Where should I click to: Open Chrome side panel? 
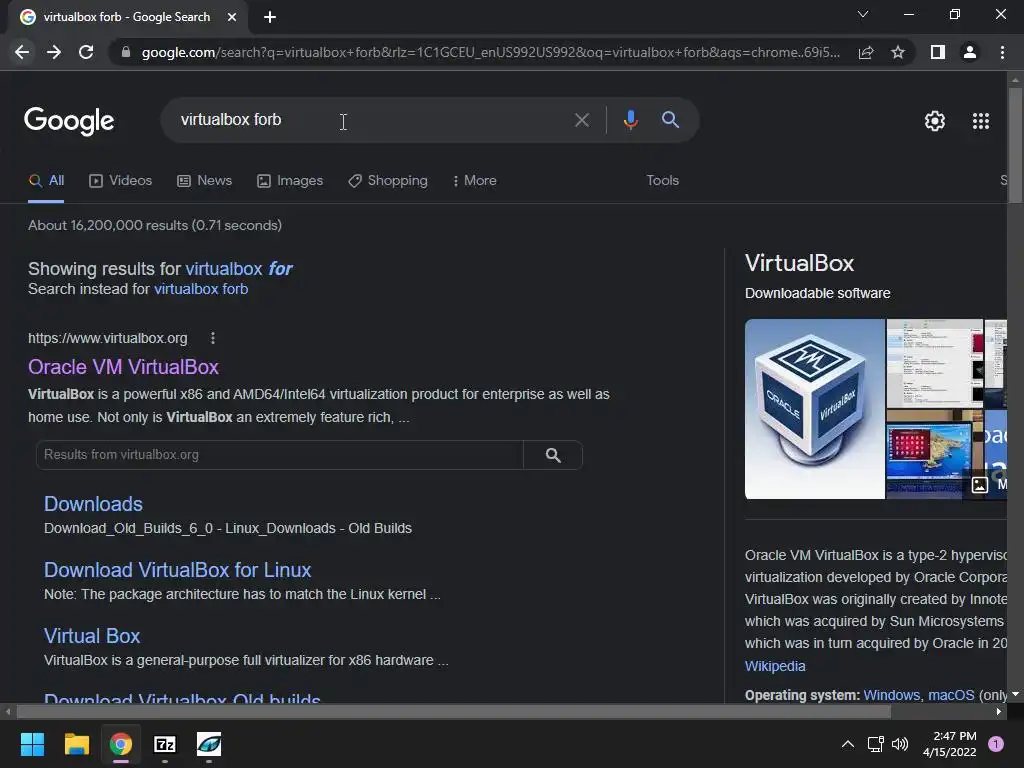click(938, 52)
